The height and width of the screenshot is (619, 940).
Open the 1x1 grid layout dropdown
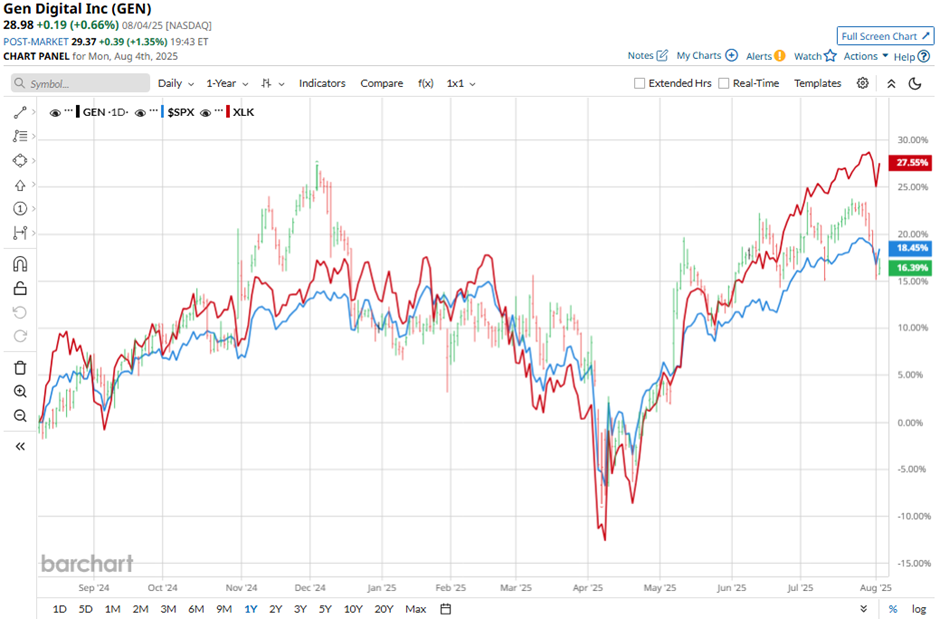[x=461, y=83]
